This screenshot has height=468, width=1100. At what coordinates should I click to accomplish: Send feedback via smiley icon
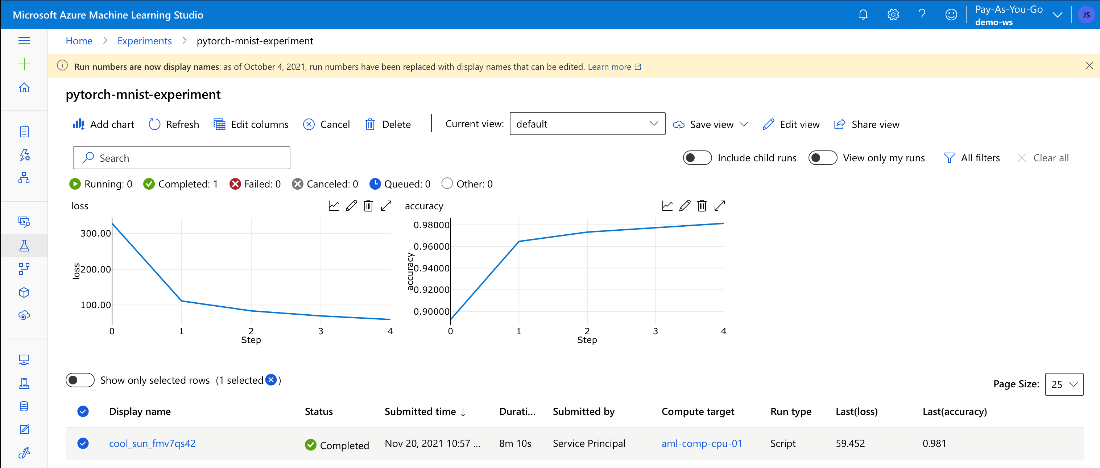pos(951,14)
